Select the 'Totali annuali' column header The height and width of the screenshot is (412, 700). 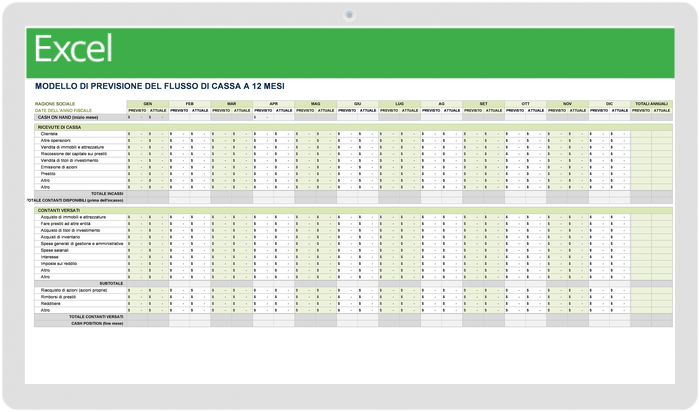coord(651,104)
